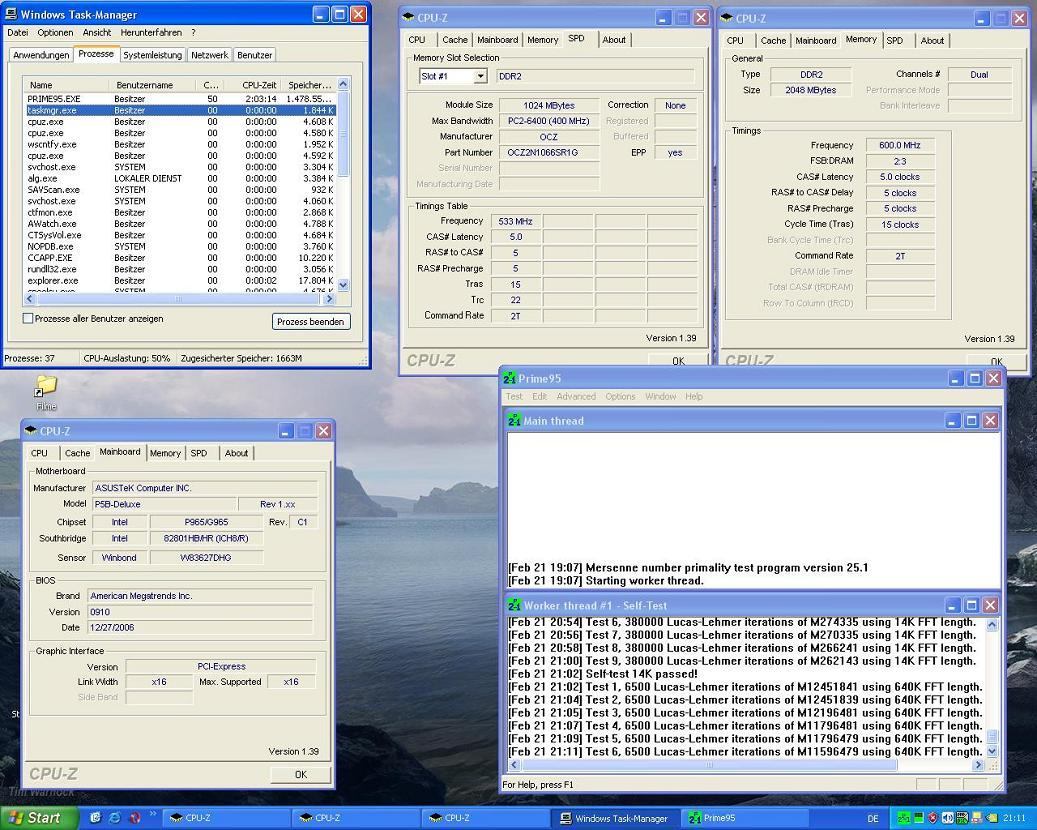1037x830 pixels.
Task: Click process list scrollbar down arrow
Action: point(343,285)
